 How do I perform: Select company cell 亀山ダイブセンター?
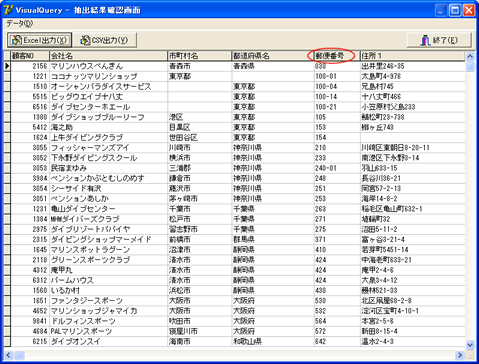click(108, 209)
